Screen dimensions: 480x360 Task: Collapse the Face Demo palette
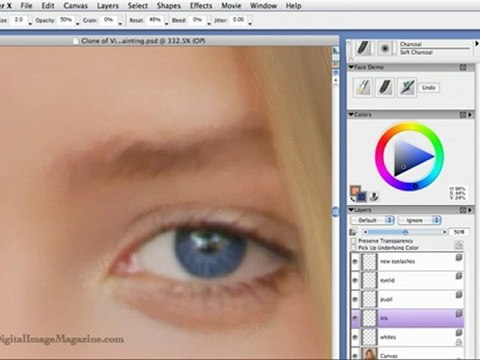(x=351, y=67)
